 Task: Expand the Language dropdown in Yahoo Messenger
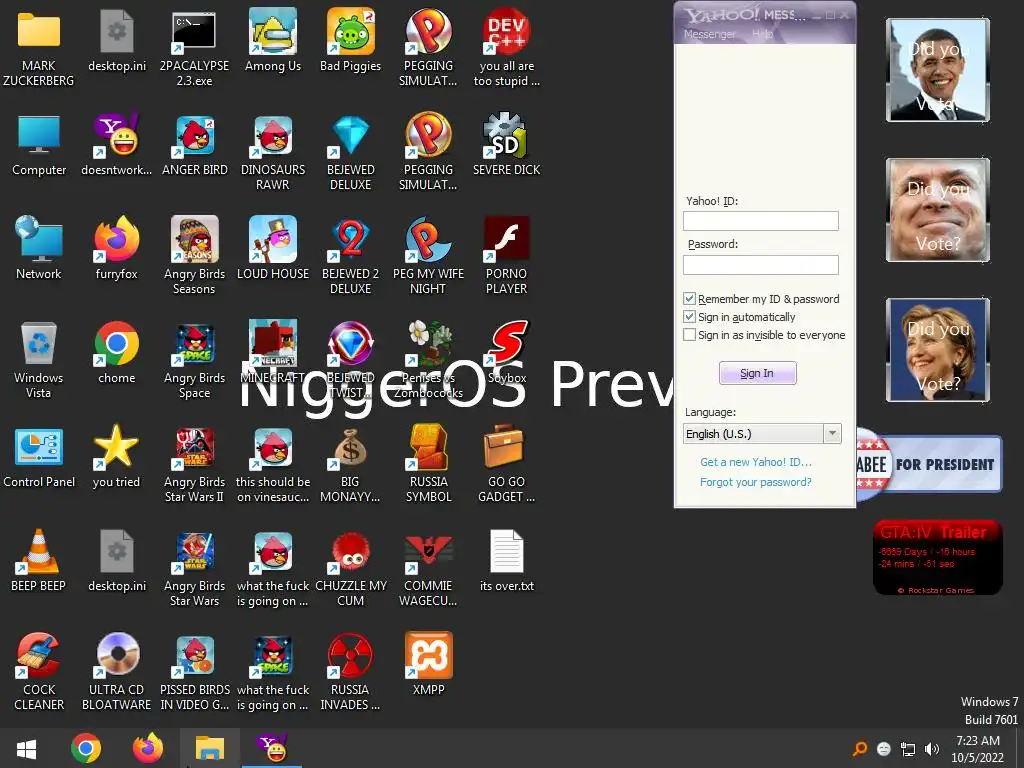(x=832, y=434)
